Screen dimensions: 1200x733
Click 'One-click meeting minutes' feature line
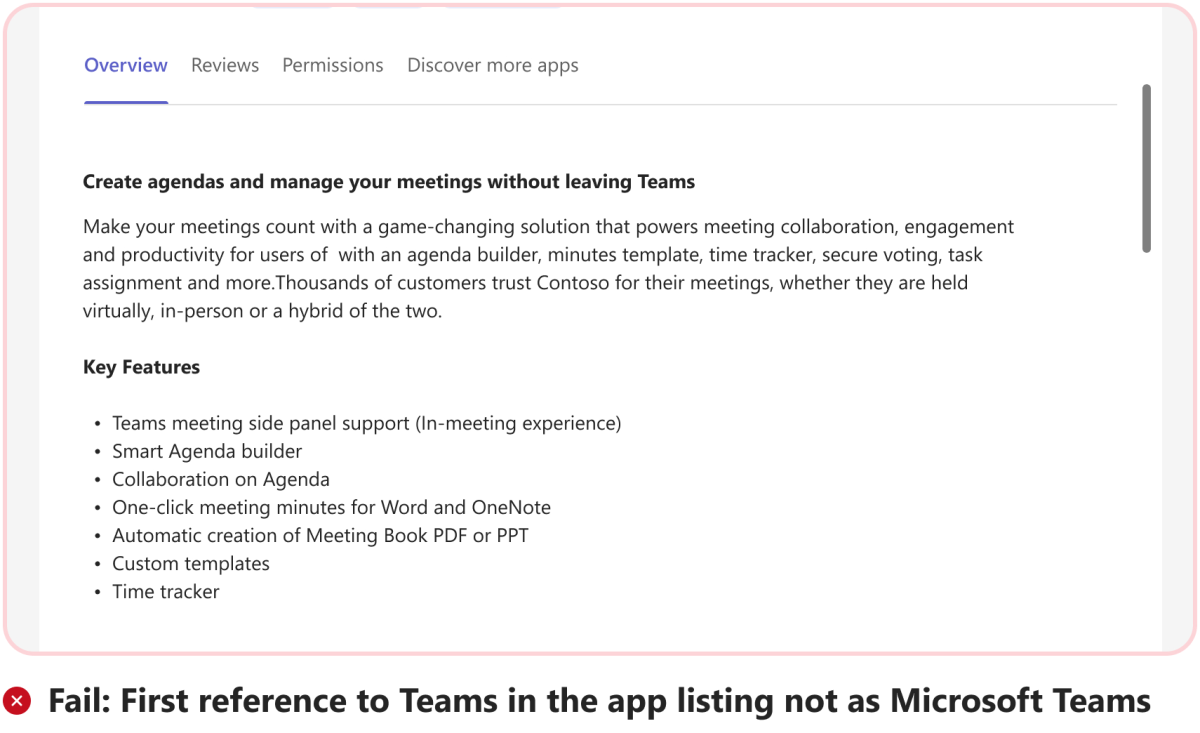tap(331, 507)
